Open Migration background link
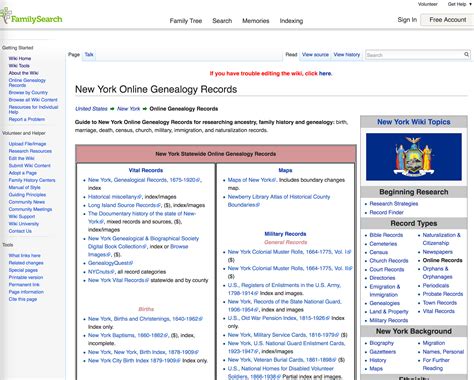The width and height of the screenshot is (474, 380). click(434, 343)
